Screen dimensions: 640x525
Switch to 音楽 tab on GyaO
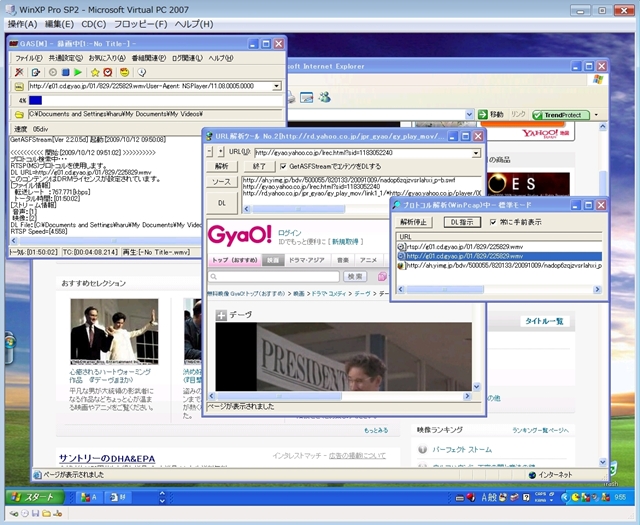pyautogui.click(x=342, y=260)
